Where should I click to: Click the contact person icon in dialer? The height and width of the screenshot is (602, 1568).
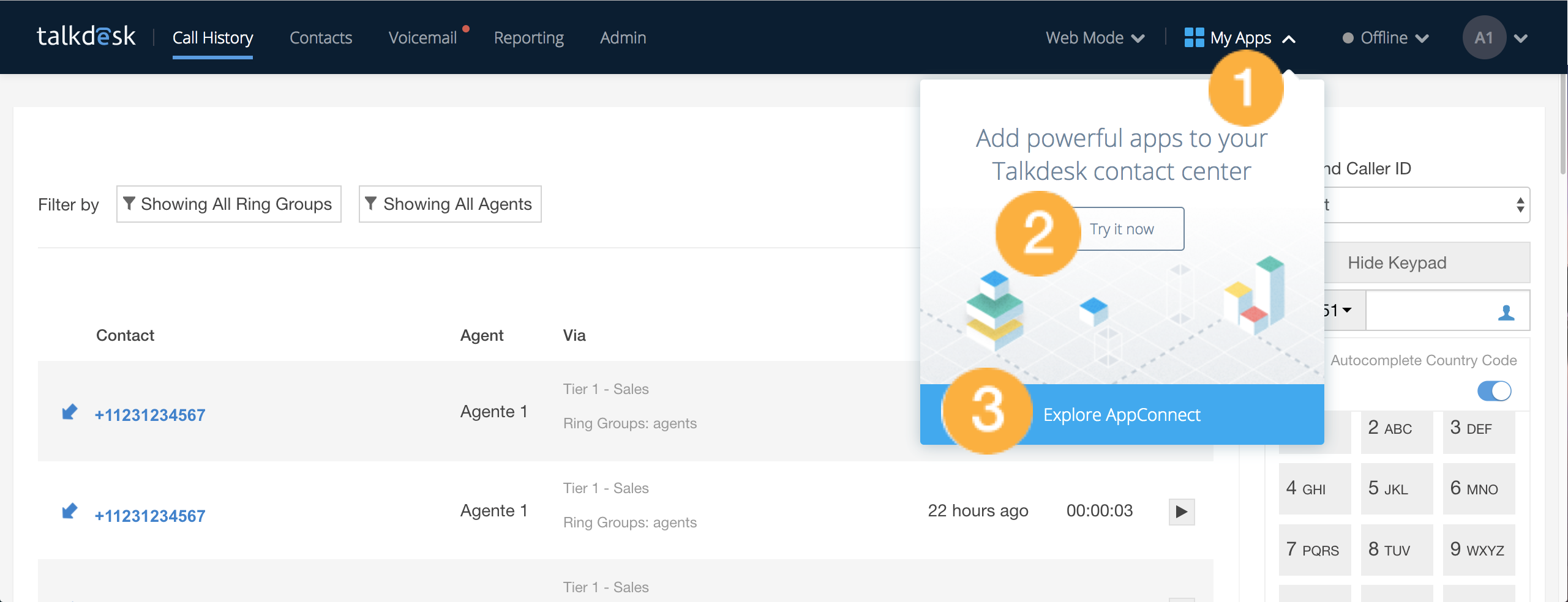(x=1506, y=312)
